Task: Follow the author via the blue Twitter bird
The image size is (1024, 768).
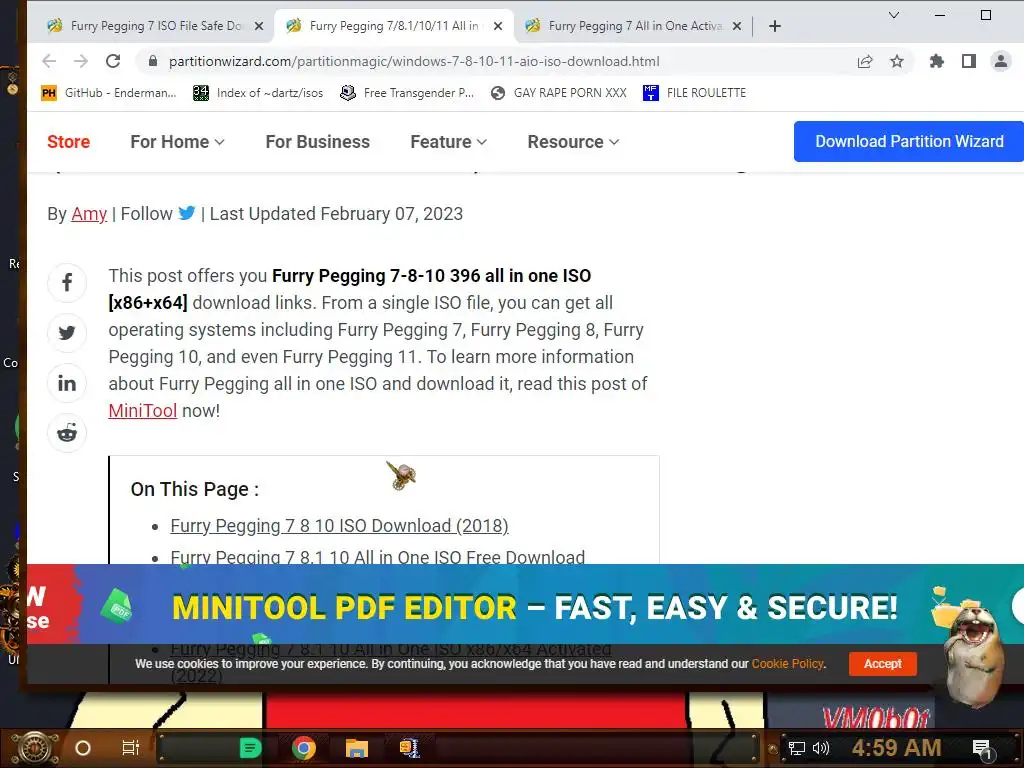Action: click(187, 213)
